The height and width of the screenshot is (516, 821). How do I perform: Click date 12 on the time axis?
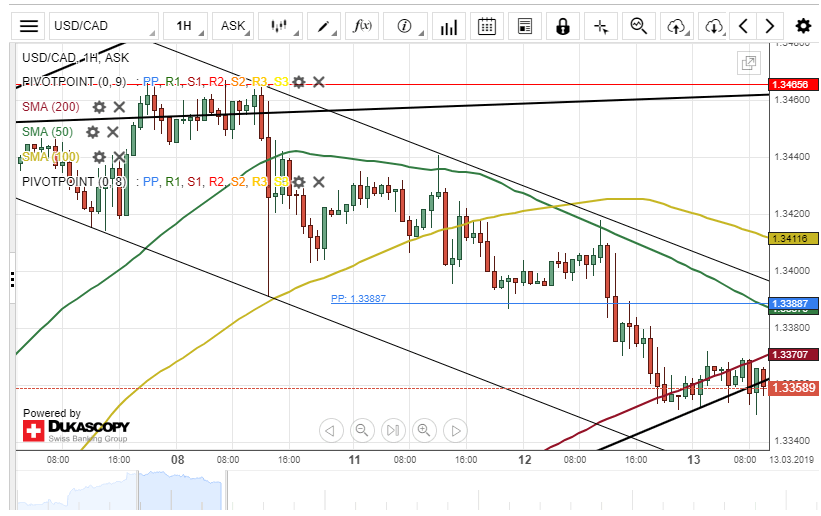pyautogui.click(x=525, y=460)
